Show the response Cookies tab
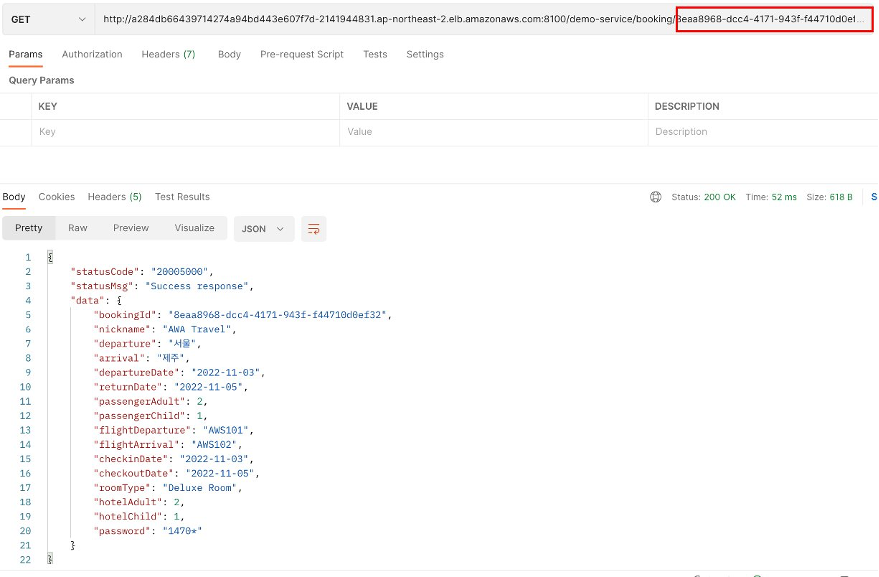The height and width of the screenshot is (577, 879). pyautogui.click(x=57, y=197)
